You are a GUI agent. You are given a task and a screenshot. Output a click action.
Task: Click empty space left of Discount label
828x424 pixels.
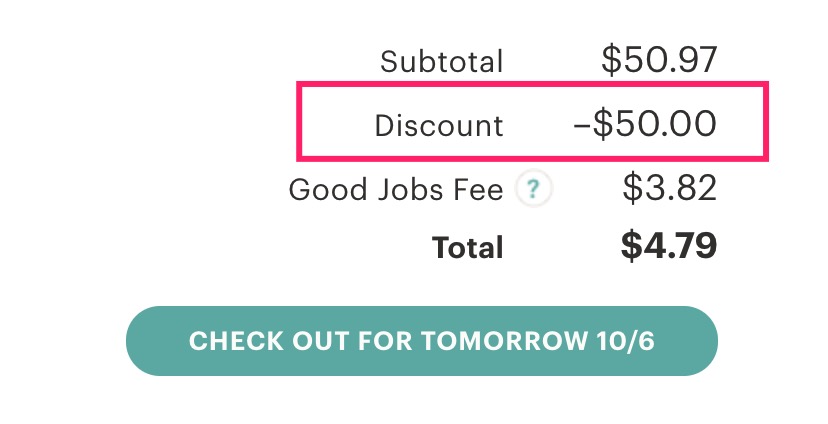tap(335, 124)
